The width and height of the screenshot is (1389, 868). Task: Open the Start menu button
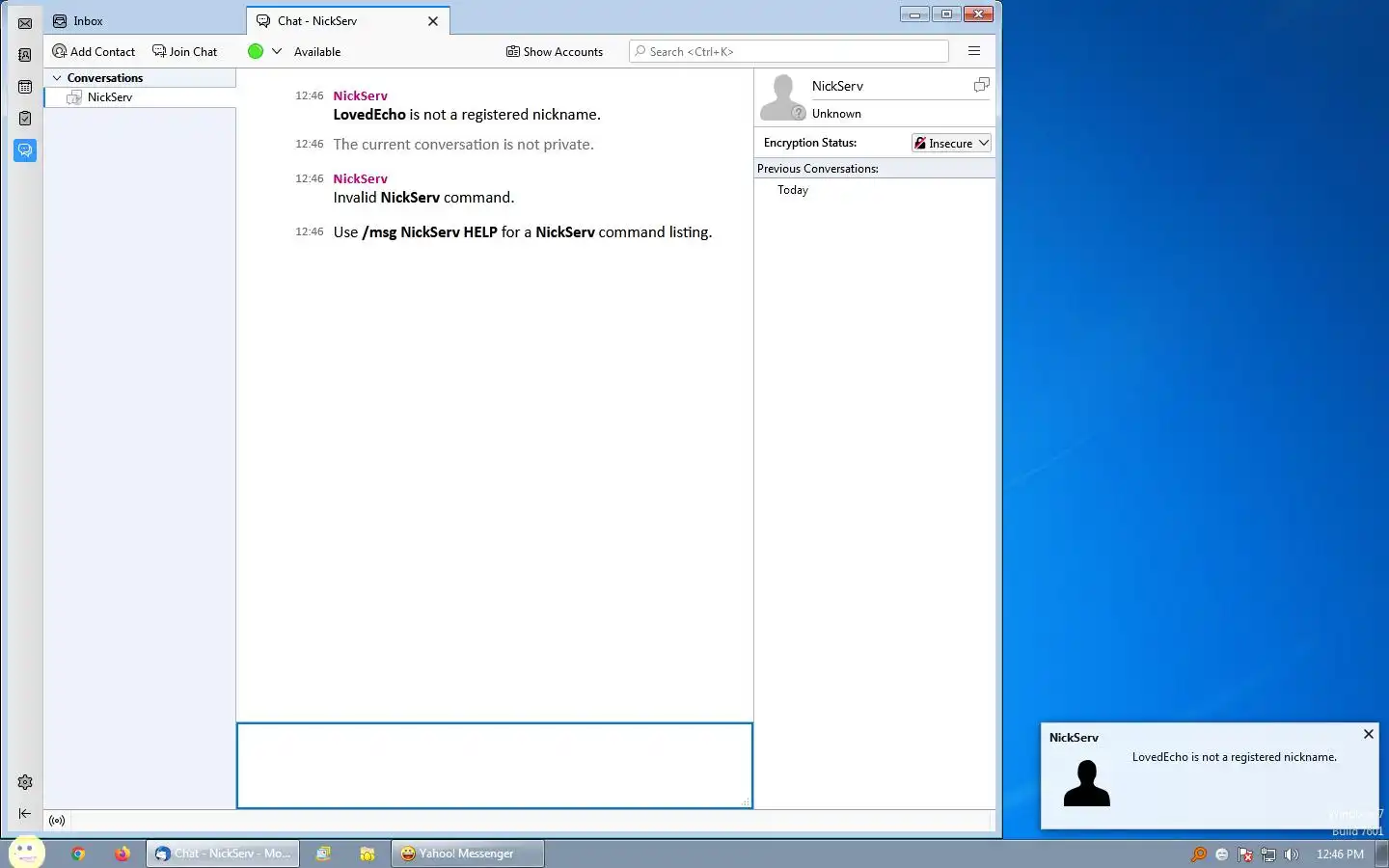tap(26, 853)
